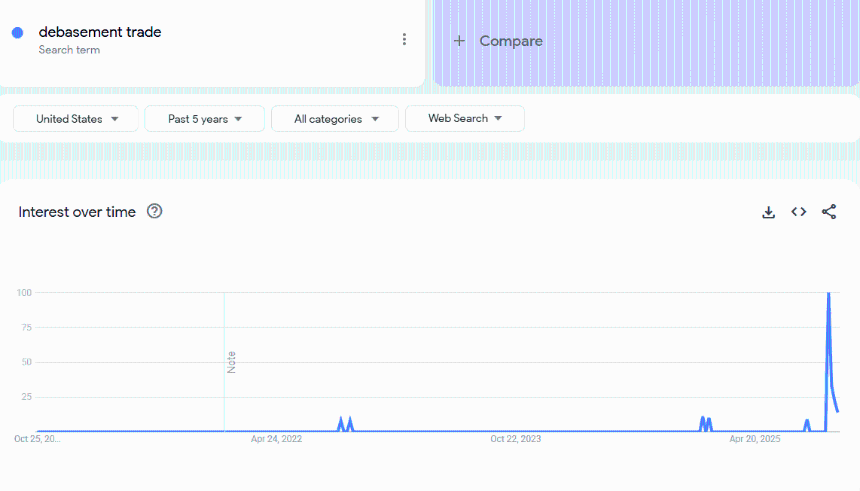Screen dimensions: 860x491
Task: Download the chart data as CSV
Action: pyautogui.click(x=768, y=212)
